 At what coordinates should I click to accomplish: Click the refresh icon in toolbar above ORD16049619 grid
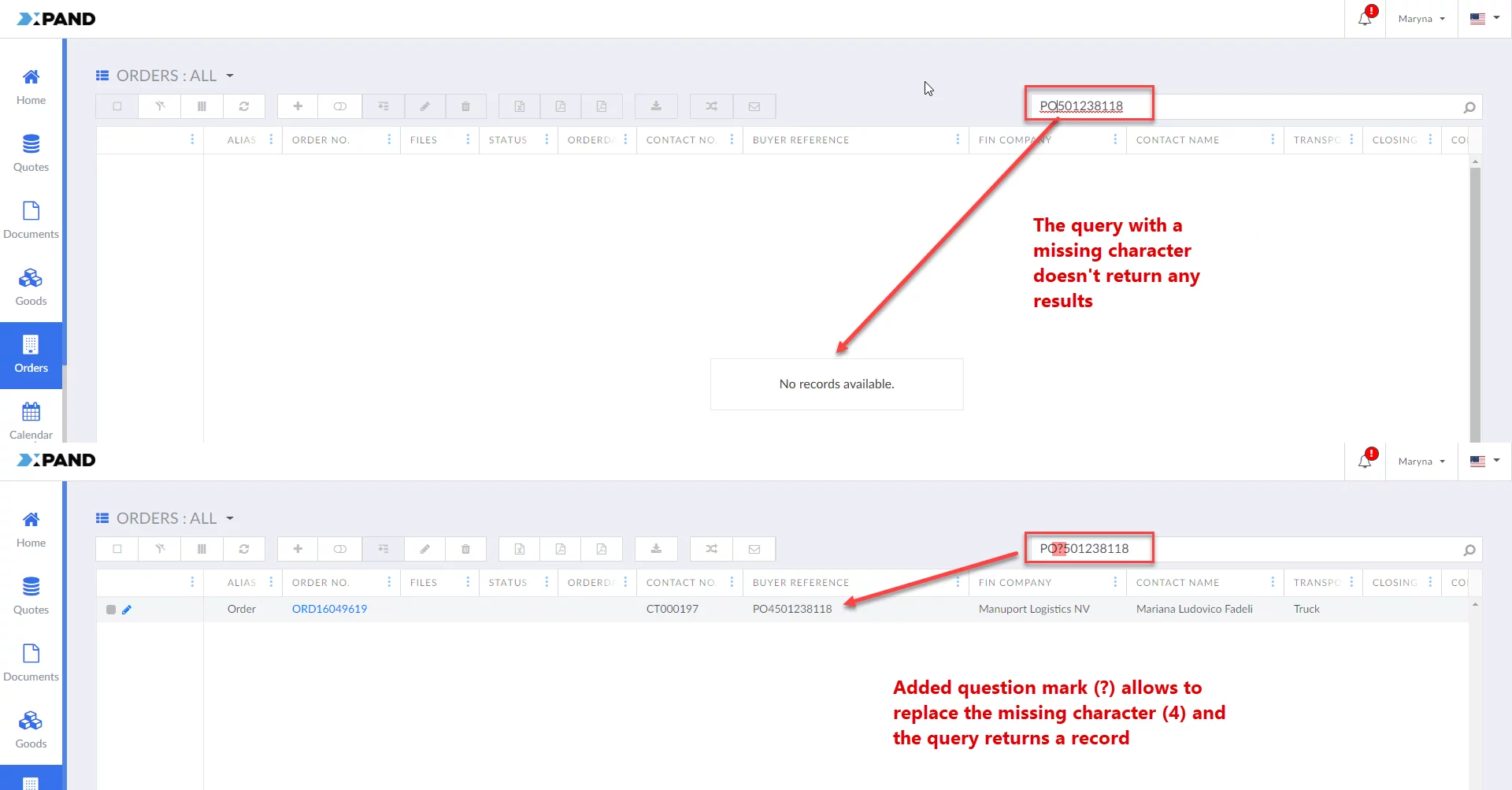[244, 549]
